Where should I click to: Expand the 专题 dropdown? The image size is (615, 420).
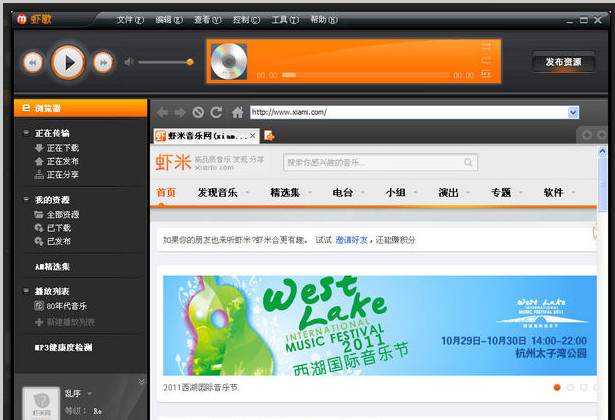point(520,193)
